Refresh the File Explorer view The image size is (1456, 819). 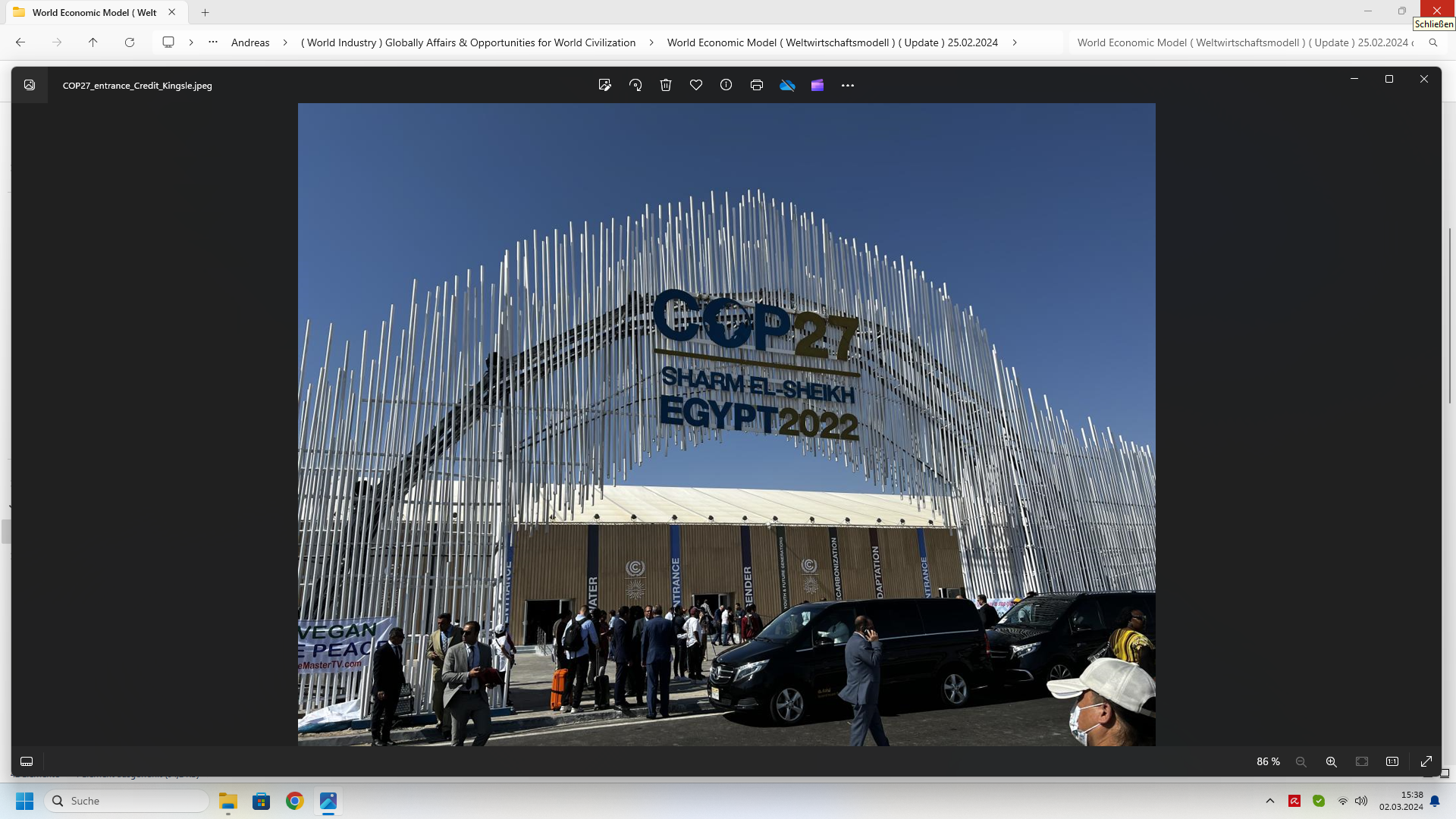(x=130, y=42)
